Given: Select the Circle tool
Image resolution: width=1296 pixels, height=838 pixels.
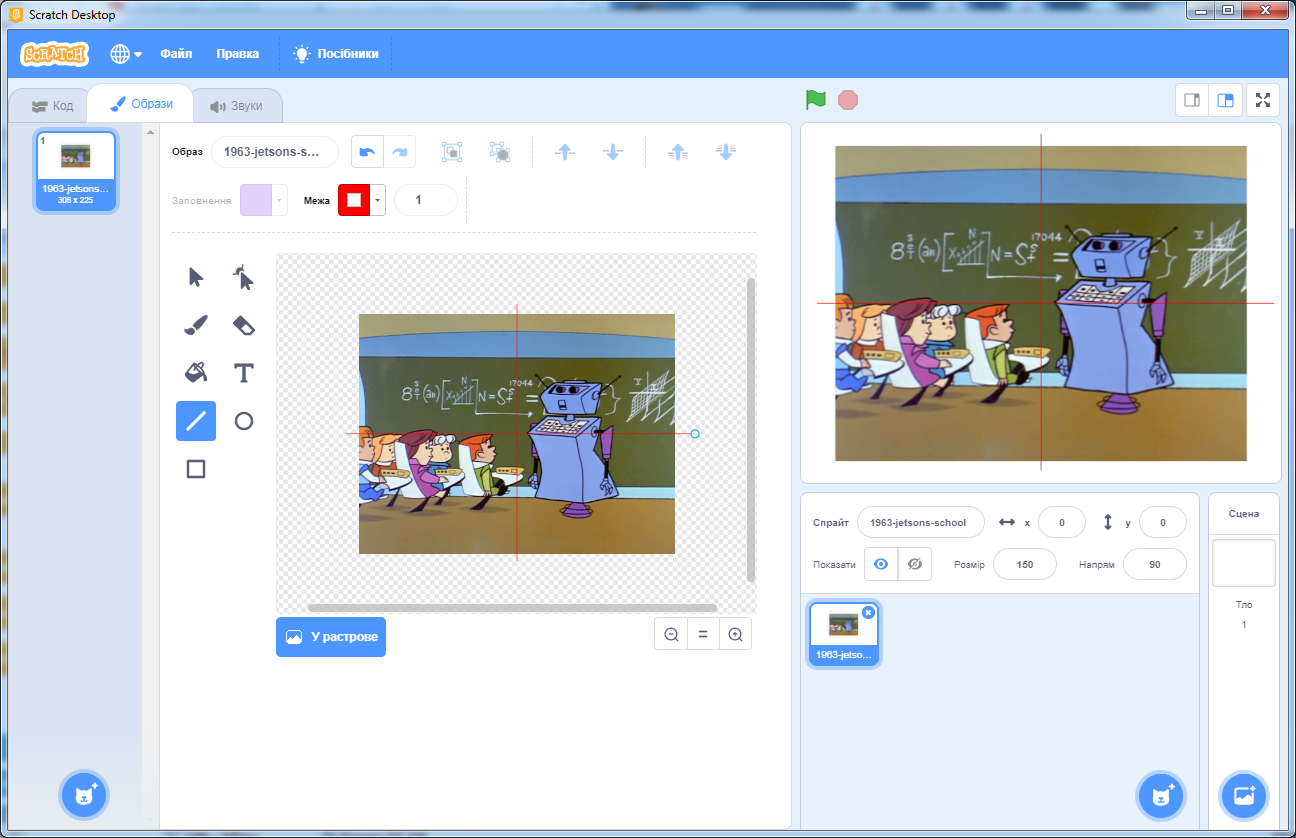Looking at the screenshot, I should pyautogui.click(x=244, y=421).
